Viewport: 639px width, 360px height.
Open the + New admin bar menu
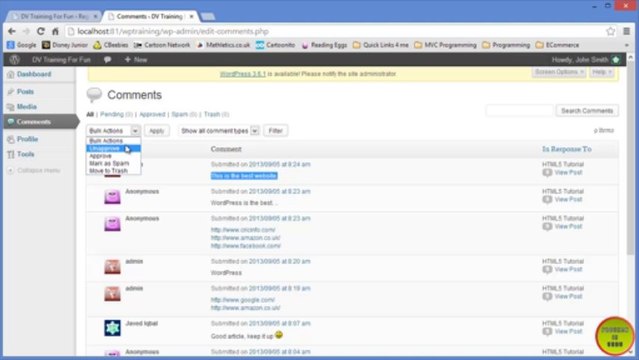click(136, 60)
